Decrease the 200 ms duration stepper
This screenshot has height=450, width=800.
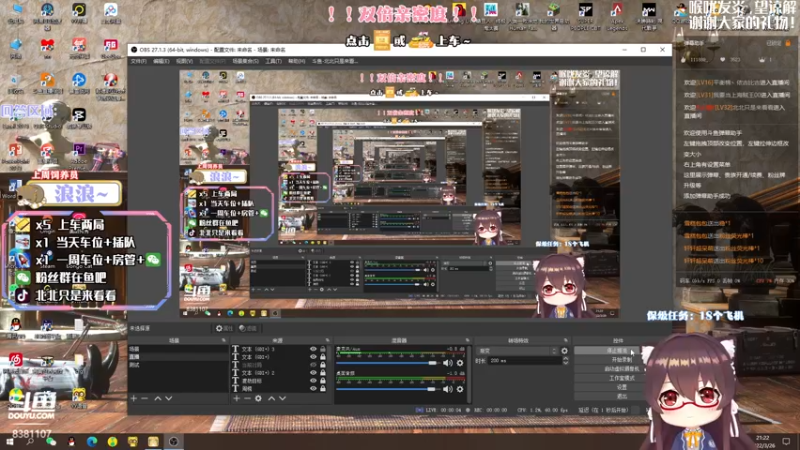[x=565, y=363]
